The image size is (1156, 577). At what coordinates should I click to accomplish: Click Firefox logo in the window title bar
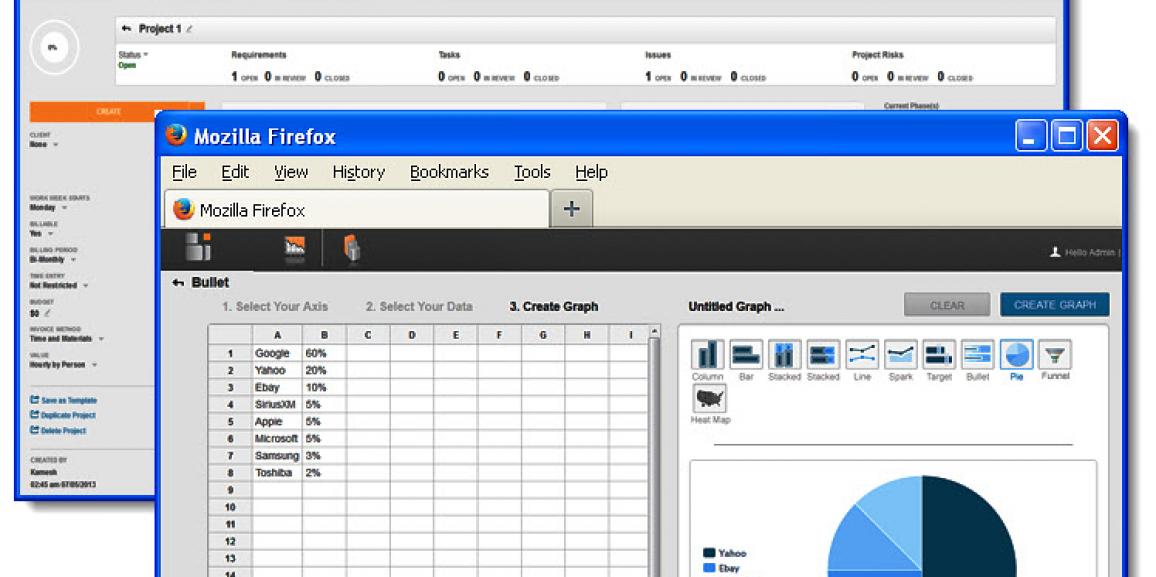pyautogui.click(x=176, y=135)
